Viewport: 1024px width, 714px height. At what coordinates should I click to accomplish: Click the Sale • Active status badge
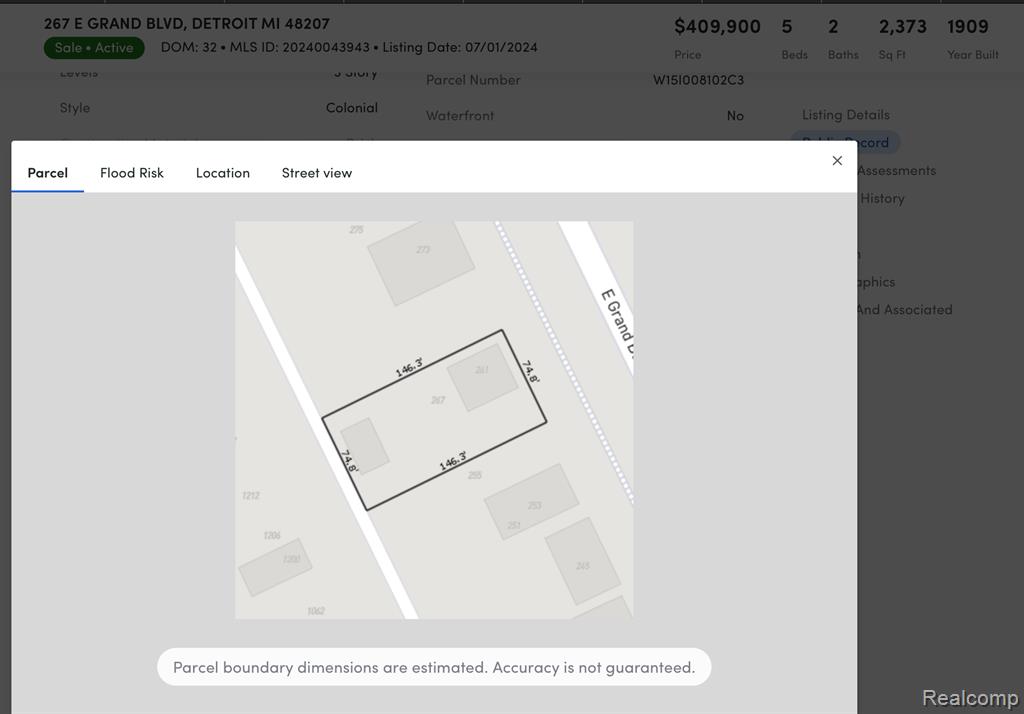click(x=94, y=48)
